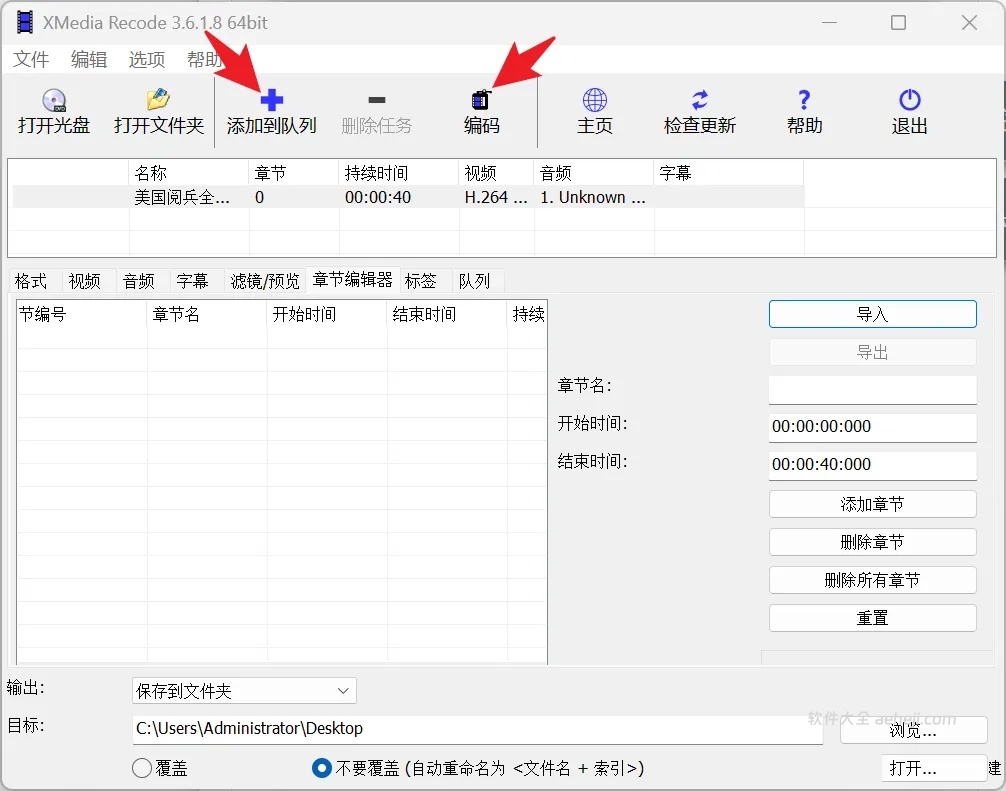This screenshot has width=1006, height=791.
Task: Click the 导入 import button
Action: pyautogui.click(x=871, y=313)
